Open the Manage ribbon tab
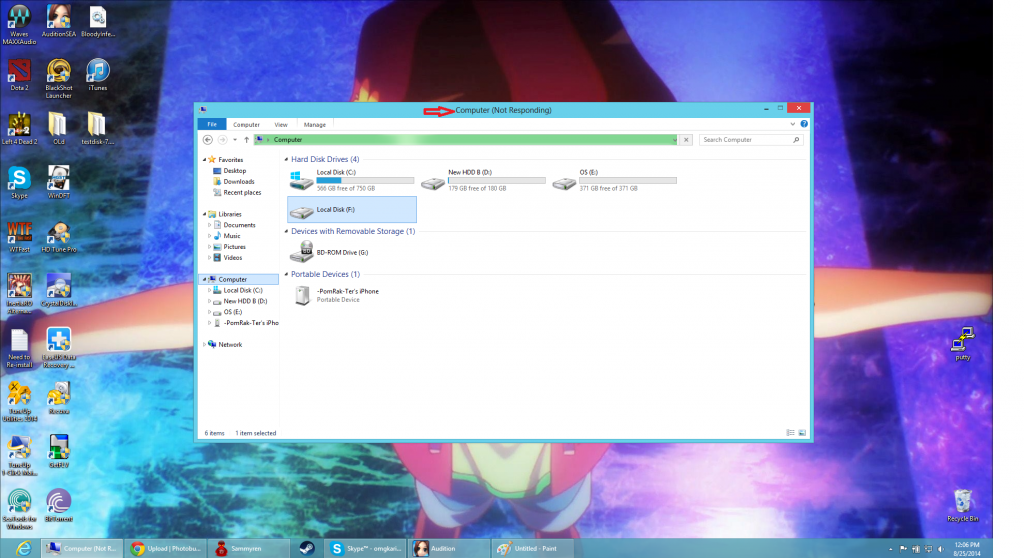Screen dimensions: 1024x558 [x=315, y=124]
